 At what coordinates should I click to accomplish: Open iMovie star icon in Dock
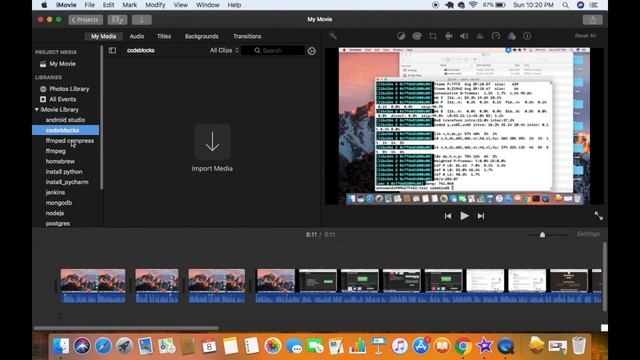coord(484,346)
